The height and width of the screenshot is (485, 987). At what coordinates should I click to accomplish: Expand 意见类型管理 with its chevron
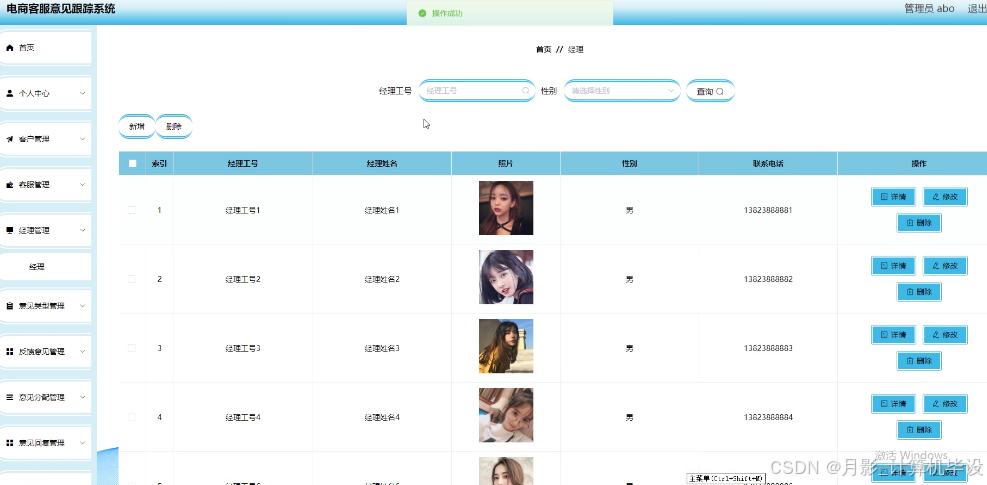tap(82, 306)
